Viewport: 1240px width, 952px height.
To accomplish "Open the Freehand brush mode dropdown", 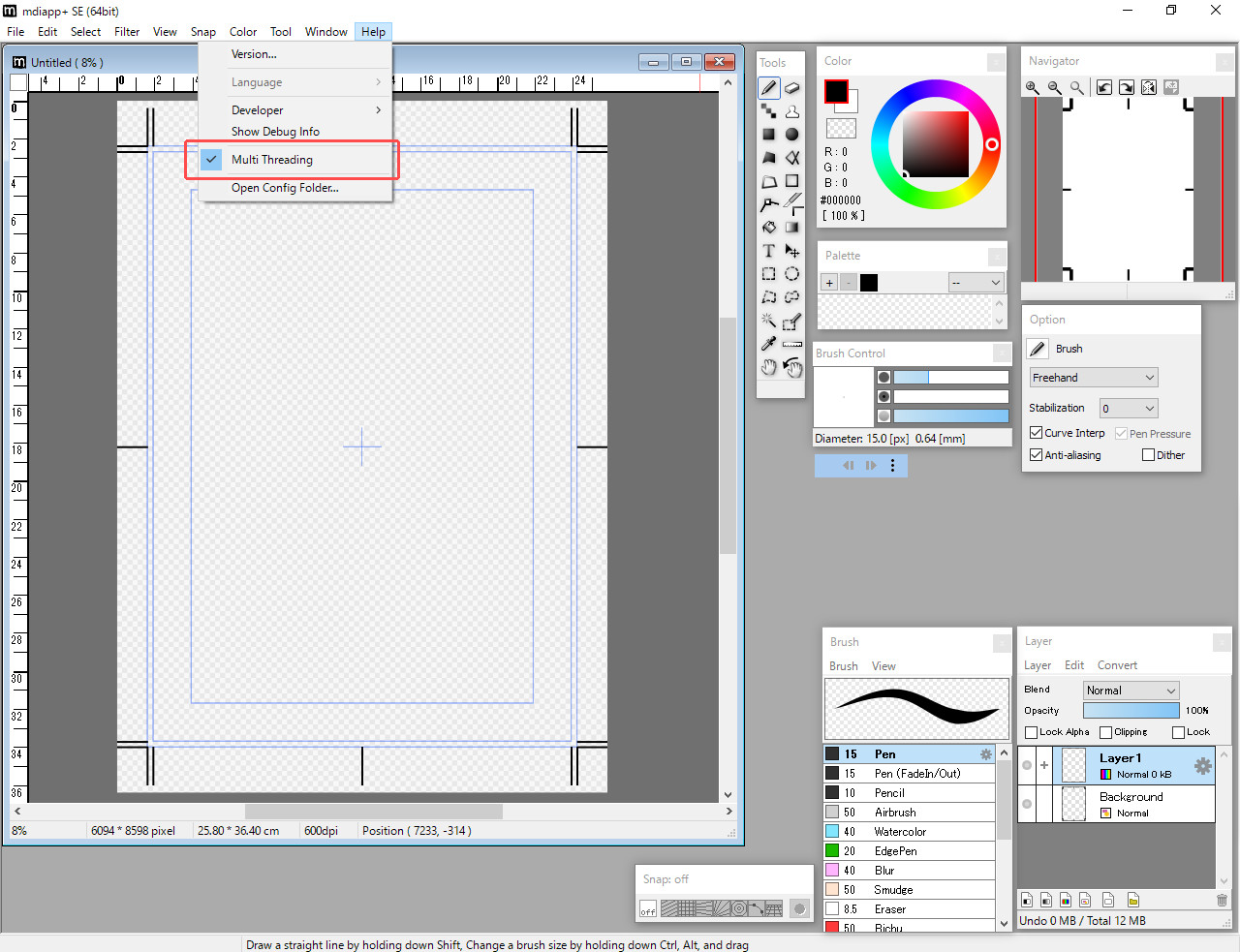I will (1093, 377).
